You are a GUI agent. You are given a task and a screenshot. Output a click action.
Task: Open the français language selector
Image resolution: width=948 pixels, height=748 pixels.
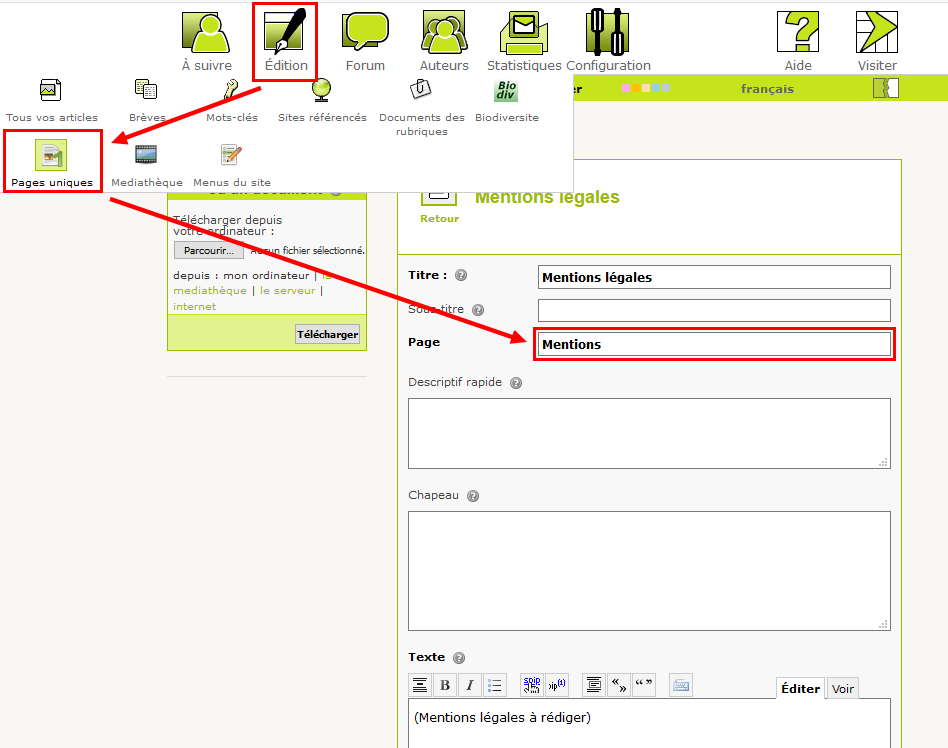pyautogui.click(x=767, y=89)
